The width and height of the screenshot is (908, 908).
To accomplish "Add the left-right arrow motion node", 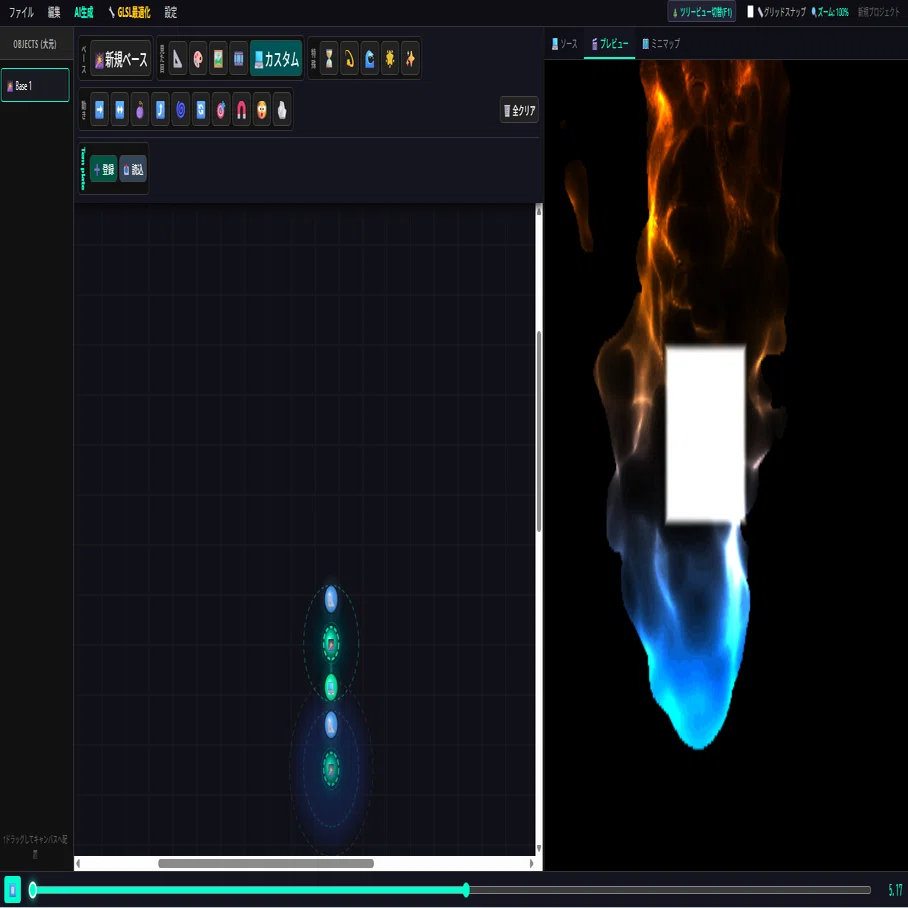I will point(120,109).
